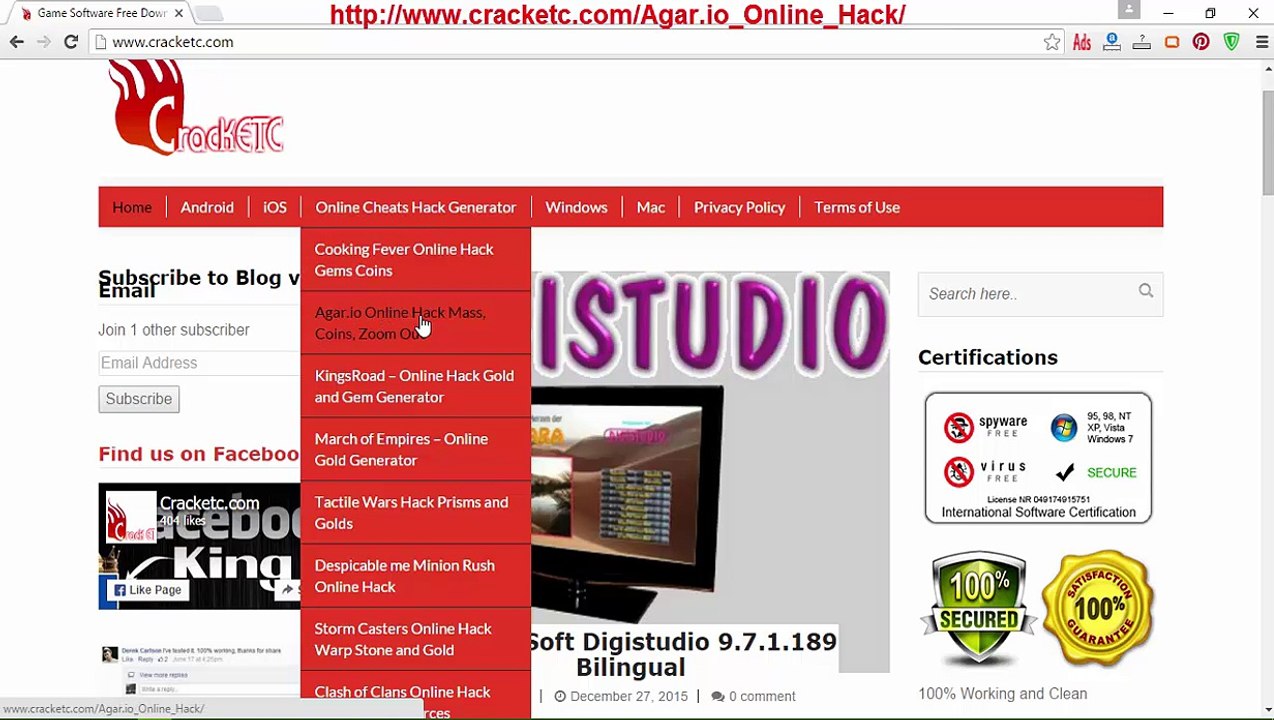This screenshot has width=1274, height=720.
Task: Reload the page using the refresh icon
Action: [71, 42]
